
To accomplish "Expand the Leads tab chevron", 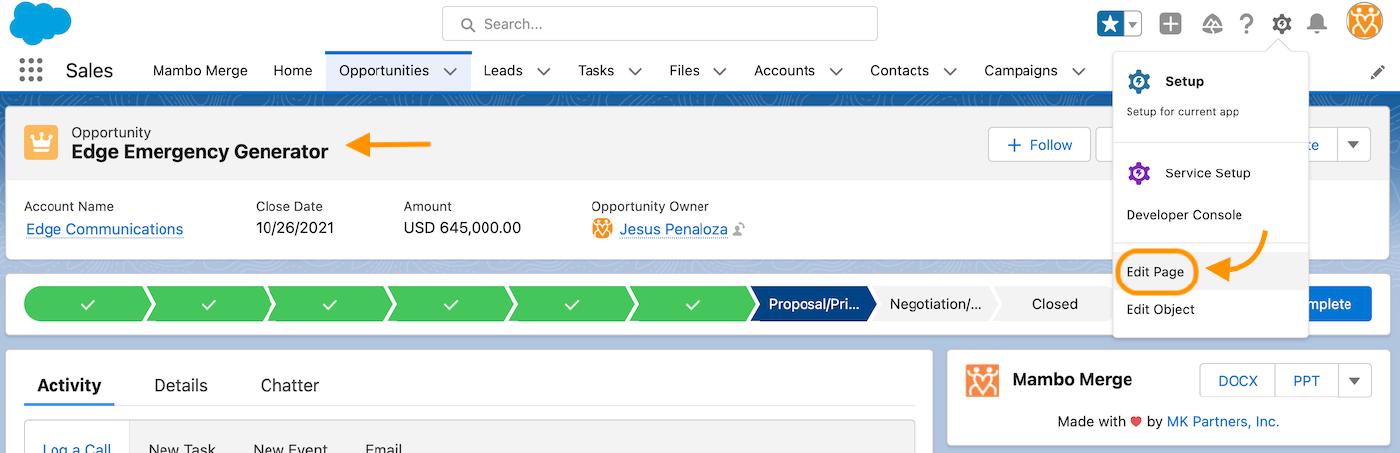I will (544, 71).
